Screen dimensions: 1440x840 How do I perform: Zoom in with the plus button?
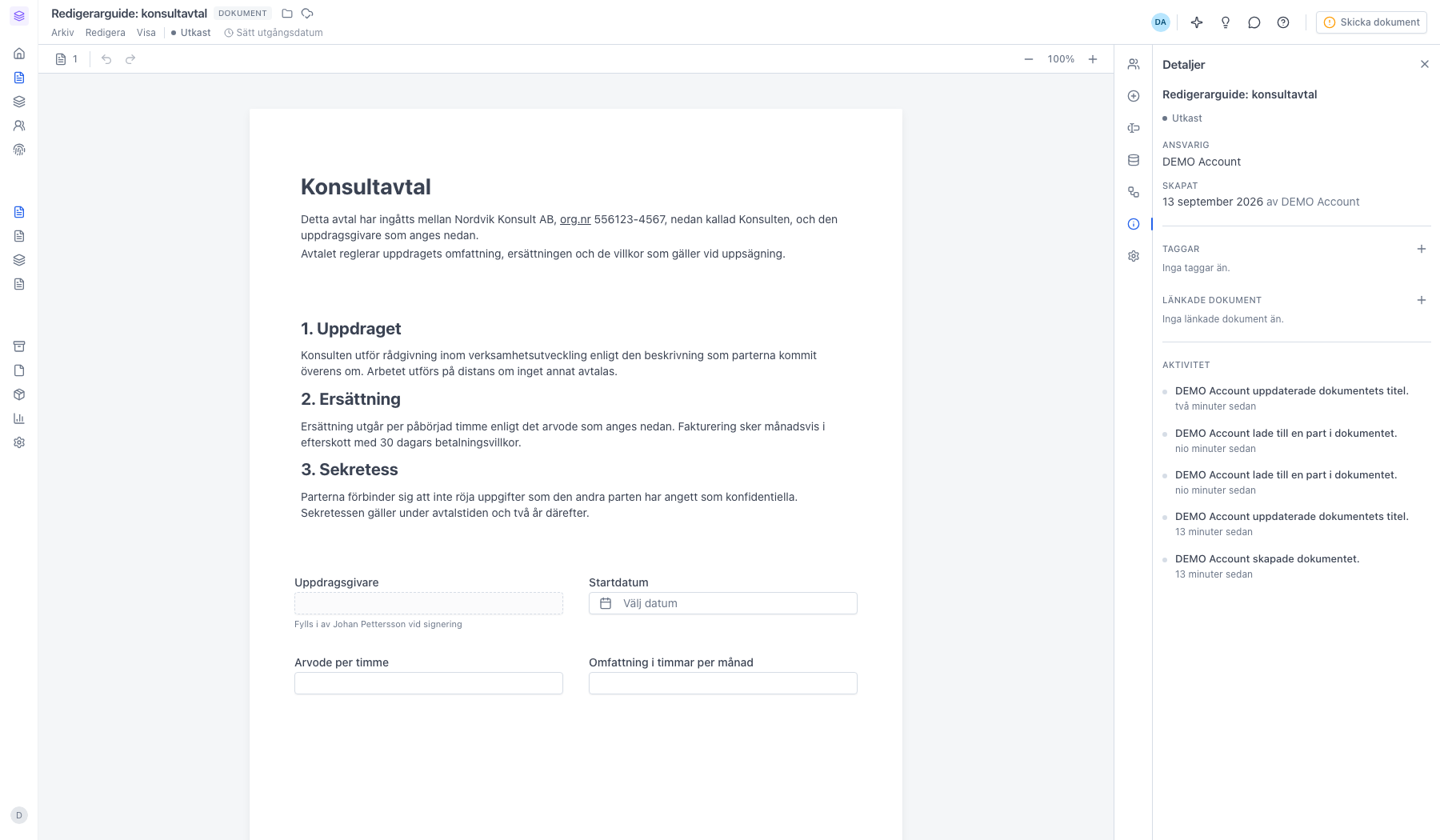pos(1093,59)
